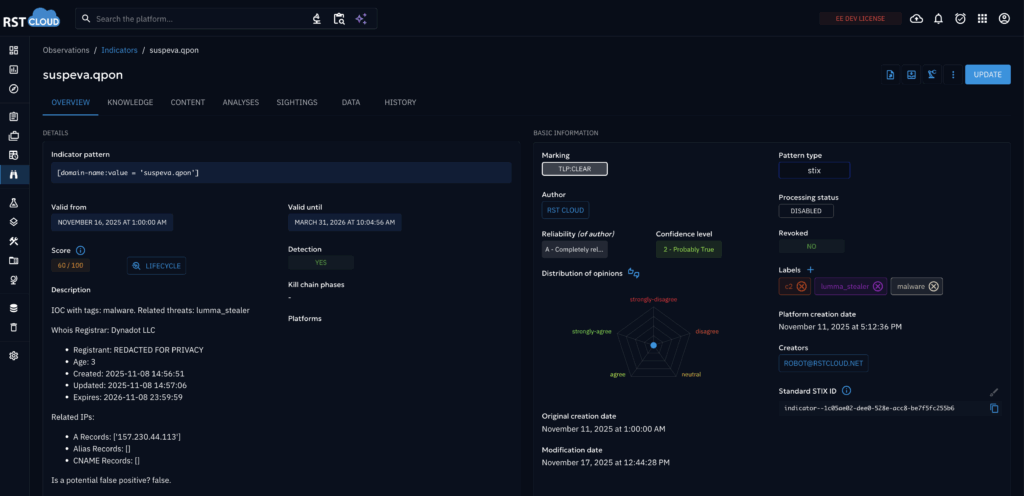The height and width of the screenshot is (496, 1024).
Task: Click the blue Update button
Action: pos(987,74)
